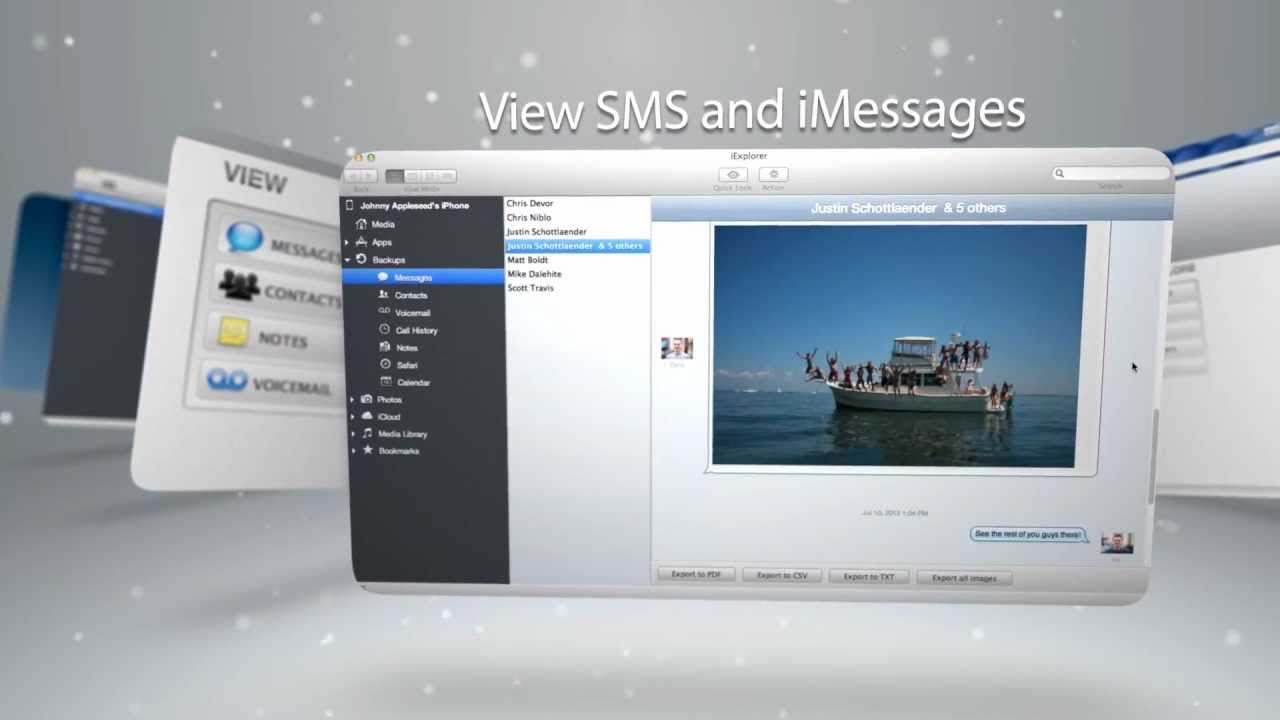Click Messages bubble icon in VIEW panel
Image resolution: width=1280 pixels, height=720 pixels.
tap(245, 238)
